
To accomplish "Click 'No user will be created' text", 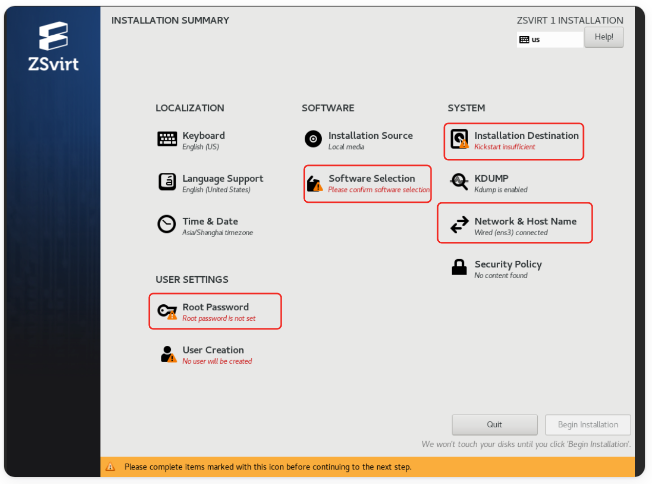I will coord(217,361).
